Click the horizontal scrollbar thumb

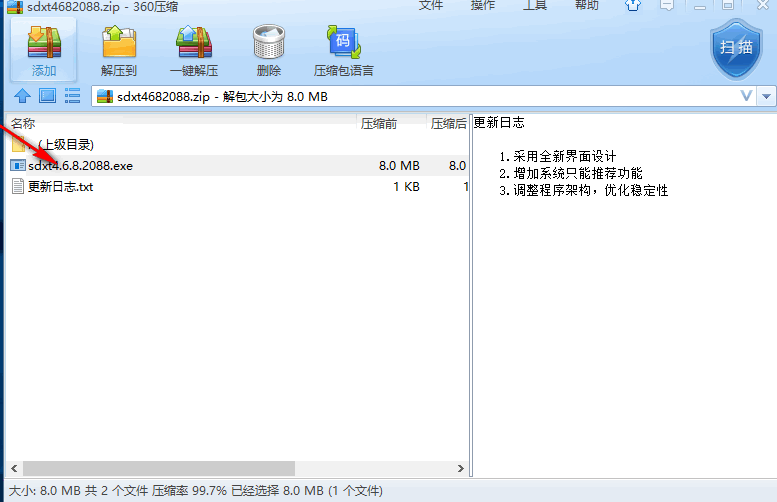tap(159, 468)
